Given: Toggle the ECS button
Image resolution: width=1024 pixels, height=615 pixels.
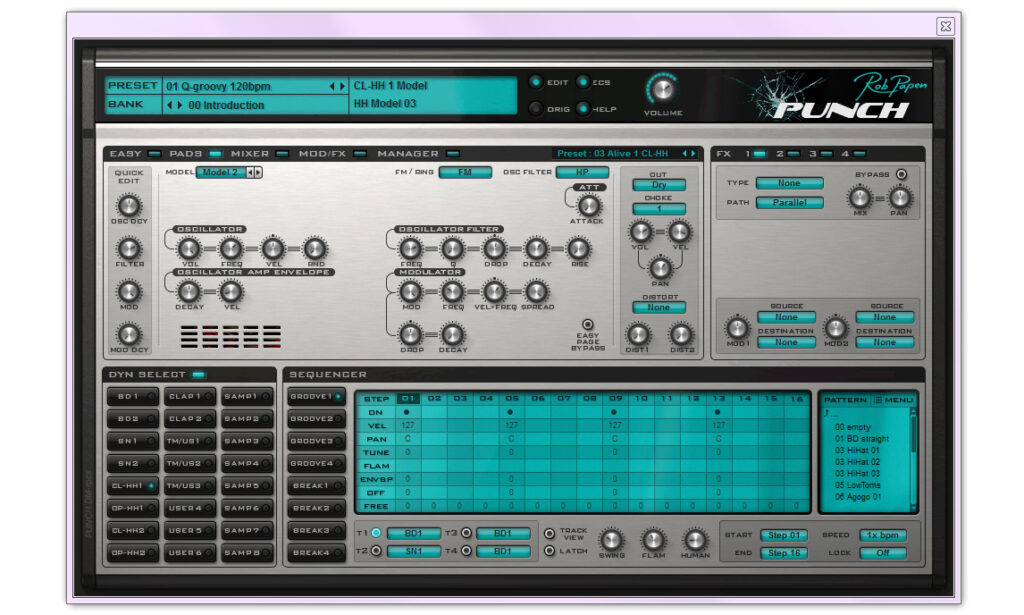Looking at the screenshot, I should 583,82.
